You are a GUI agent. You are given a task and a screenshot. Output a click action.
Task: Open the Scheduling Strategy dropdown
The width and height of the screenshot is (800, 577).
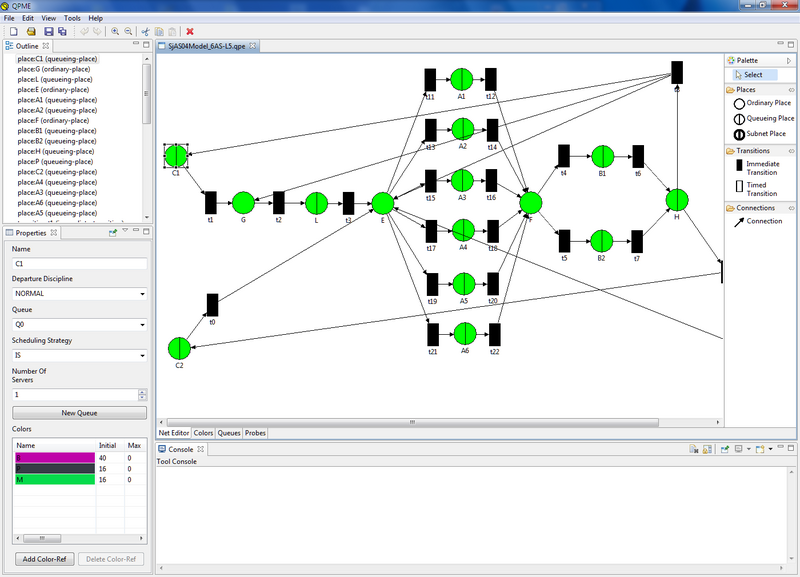[79, 355]
